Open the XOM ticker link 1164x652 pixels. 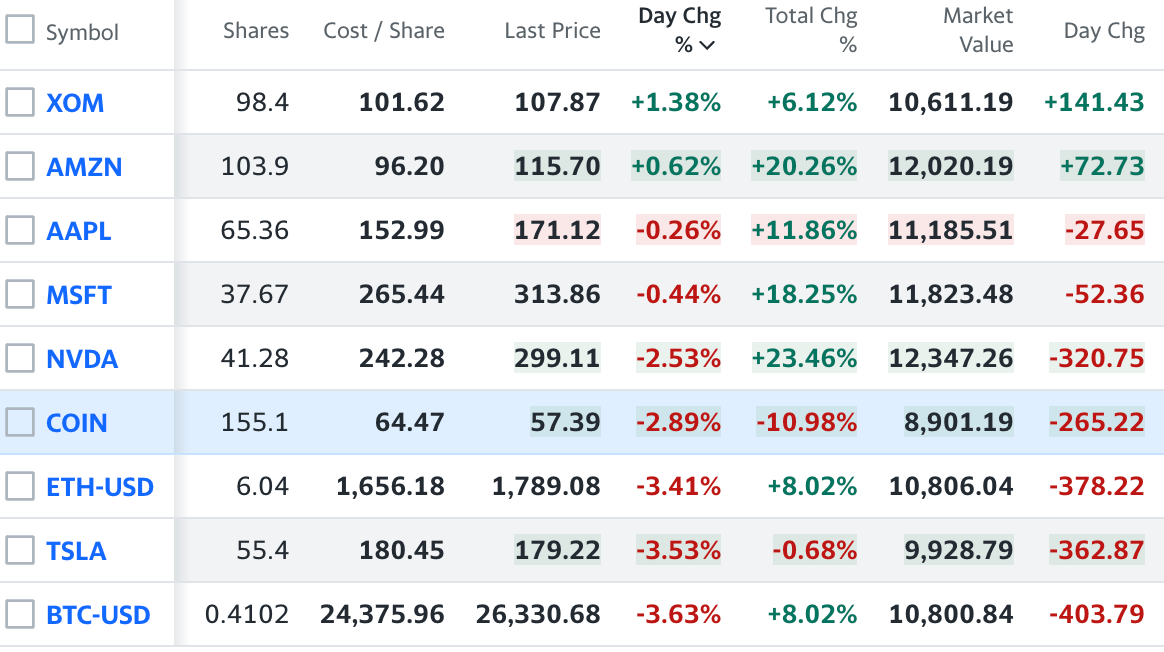[75, 102]
